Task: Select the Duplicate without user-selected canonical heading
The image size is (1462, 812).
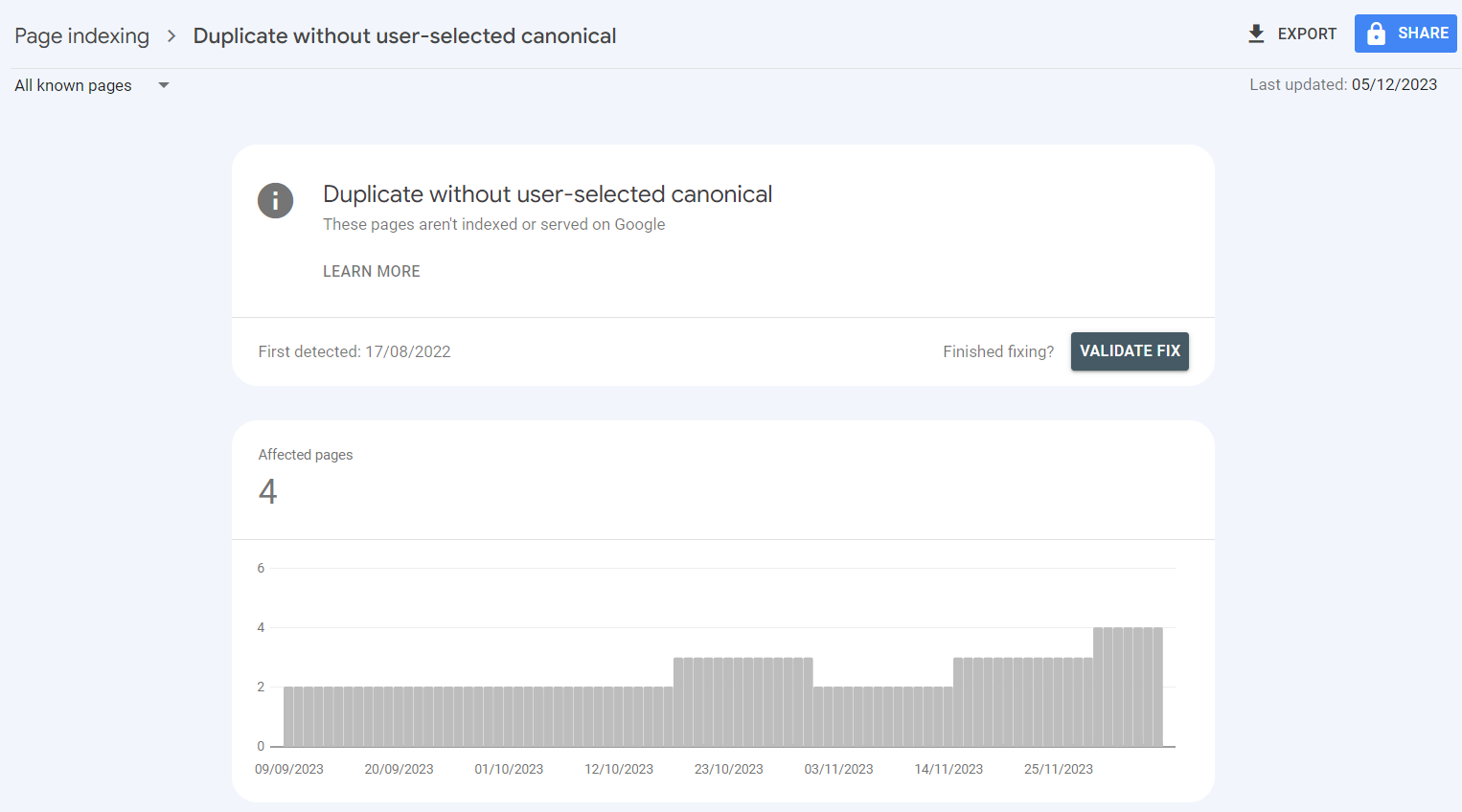Action: click(547, 194)
